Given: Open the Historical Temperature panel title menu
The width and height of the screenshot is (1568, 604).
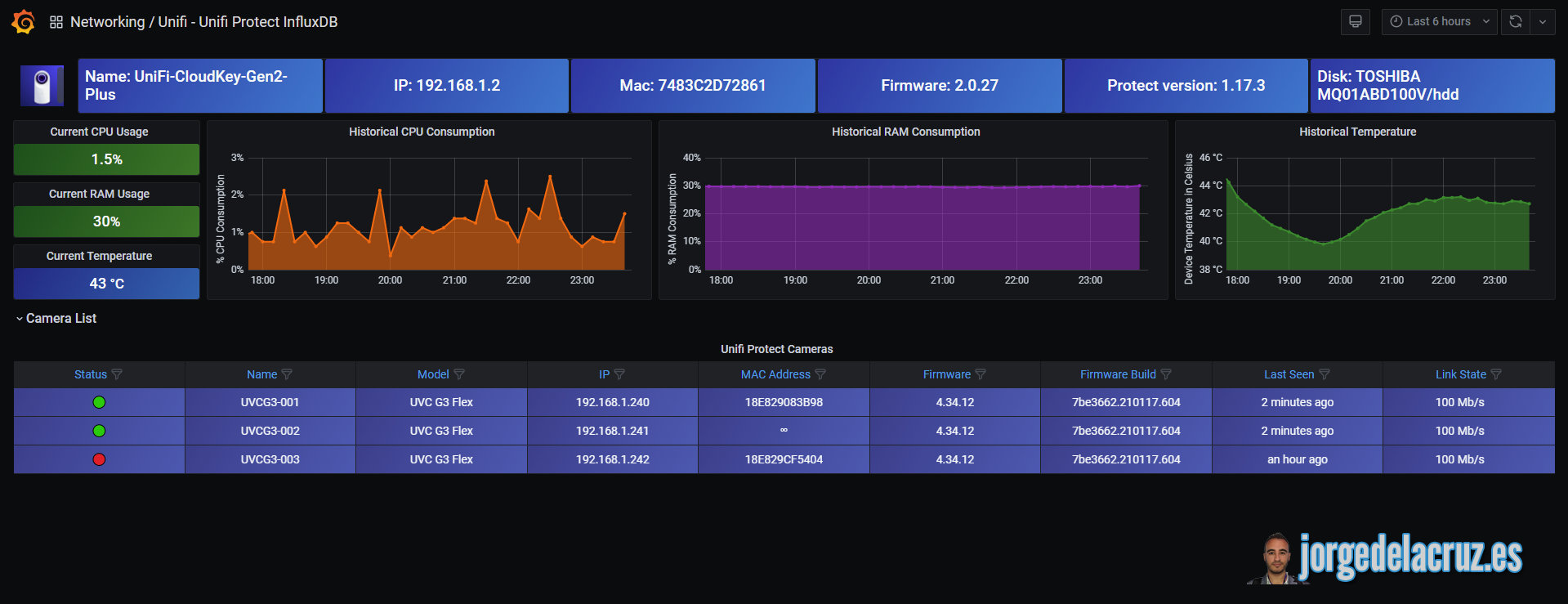Looking at the screenshot, I should [x=1357, y=132].
